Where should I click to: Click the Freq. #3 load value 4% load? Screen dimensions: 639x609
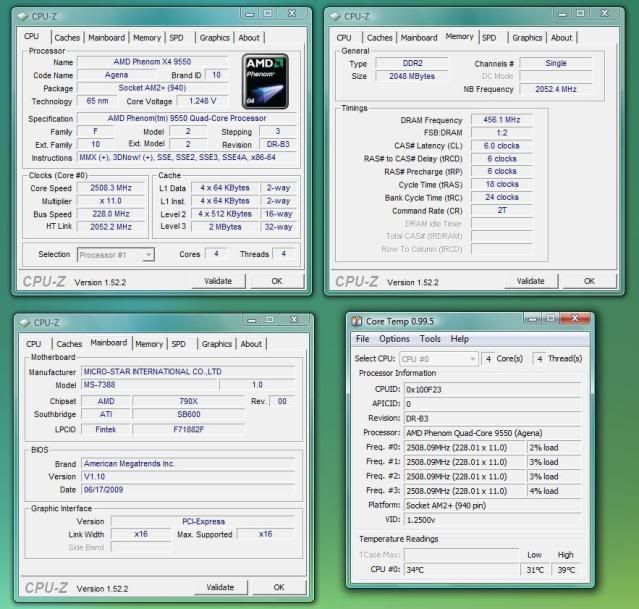pyautogui.click(x=554, y=491)
